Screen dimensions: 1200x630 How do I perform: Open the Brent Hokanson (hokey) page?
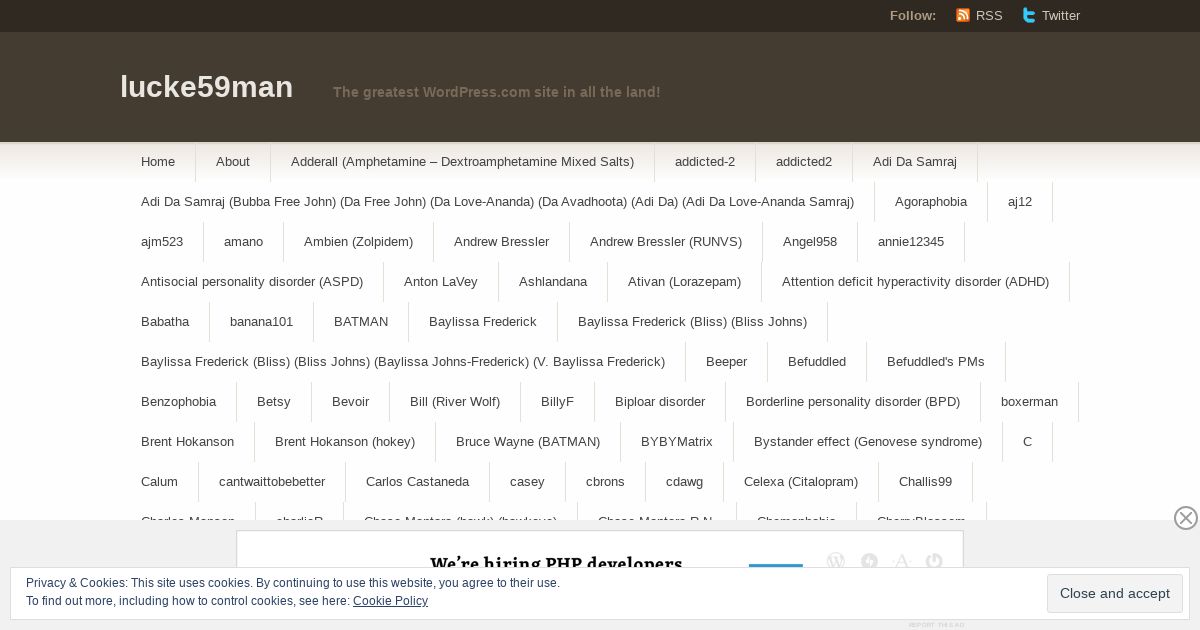point(345,441)
